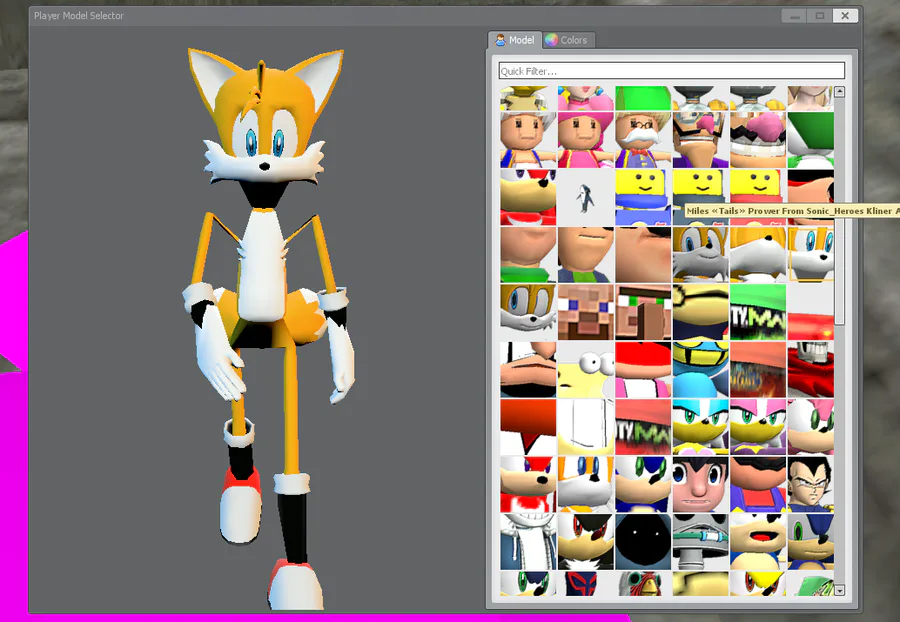Select Tails icon beside Minecraft Steve
Viewport: 900px width, 622px height.
[x=528, y=312]
